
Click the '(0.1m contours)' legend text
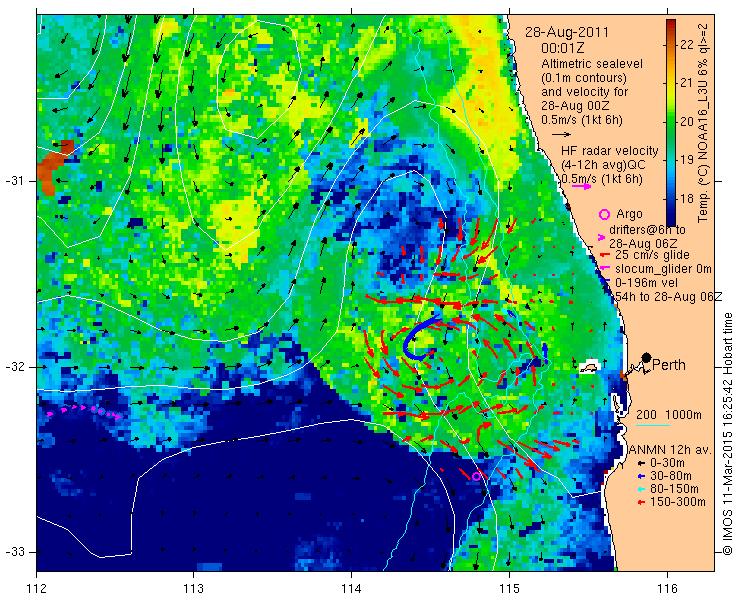[584, 77]
